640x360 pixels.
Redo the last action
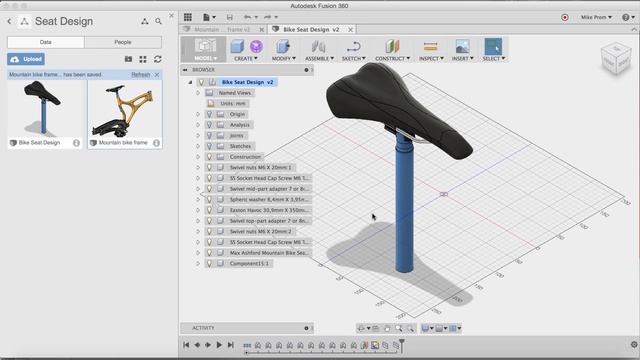(267, 17)
